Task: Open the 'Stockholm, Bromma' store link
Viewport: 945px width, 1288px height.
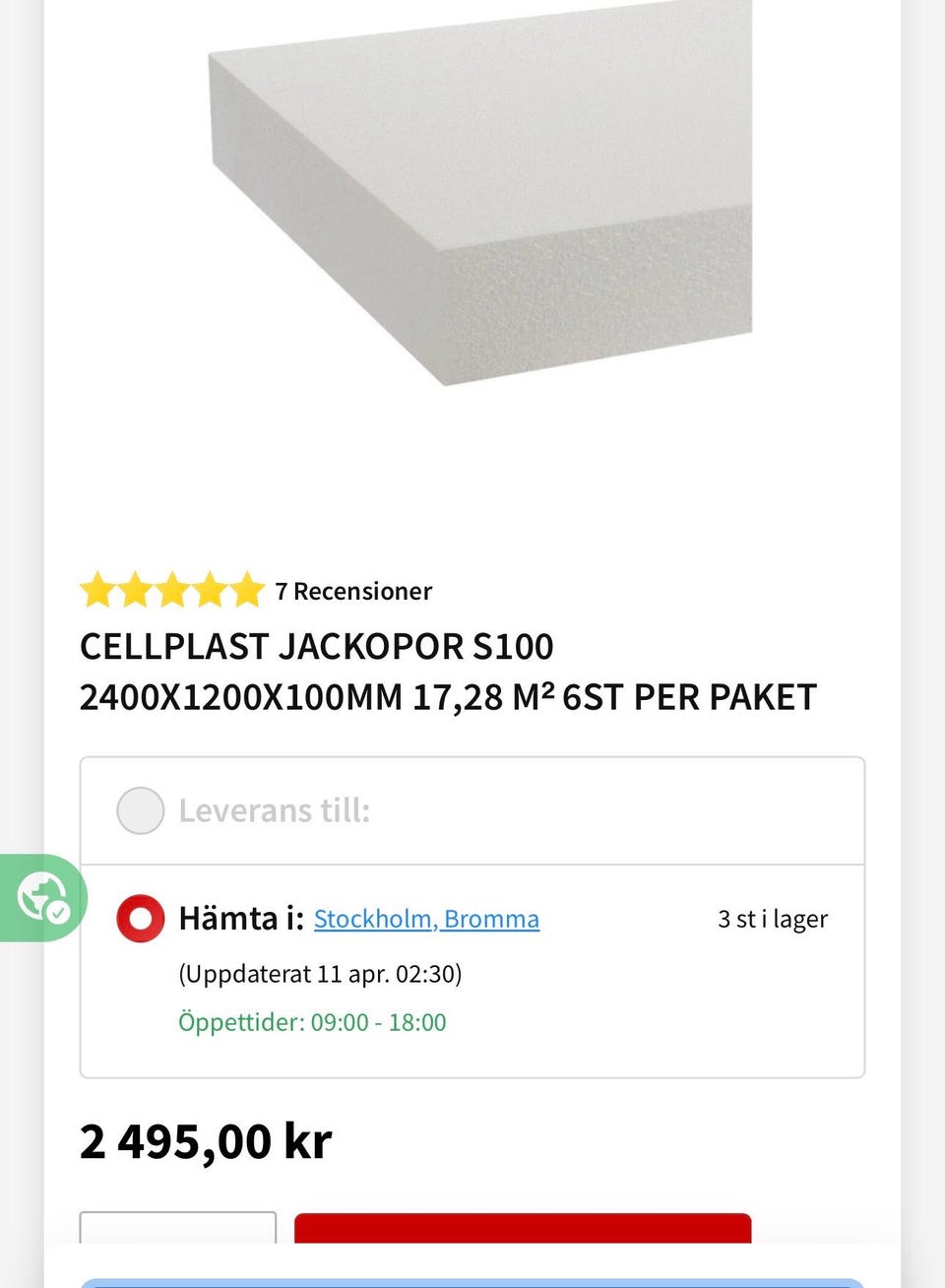Action: tap(426, 919)
